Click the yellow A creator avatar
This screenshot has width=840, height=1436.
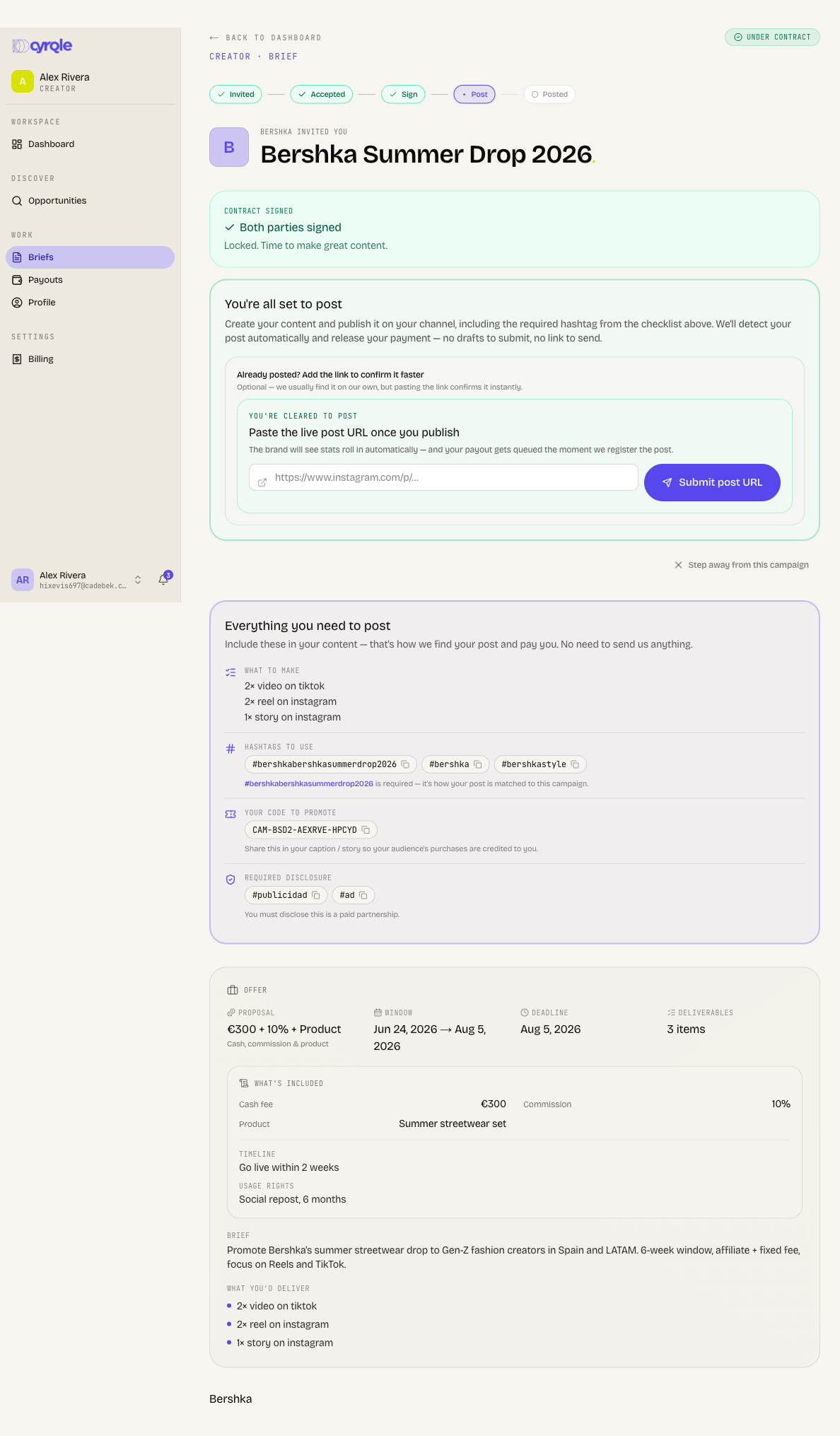(23, 81)
